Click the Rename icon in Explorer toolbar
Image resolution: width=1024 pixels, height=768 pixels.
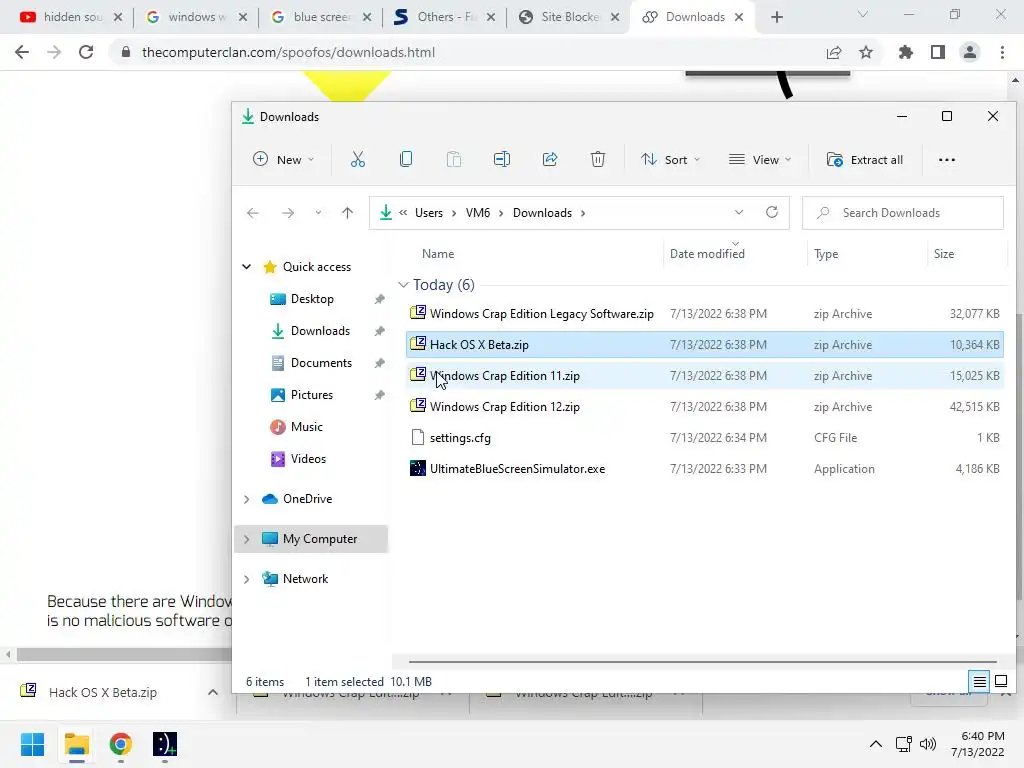tap(502, 159)
